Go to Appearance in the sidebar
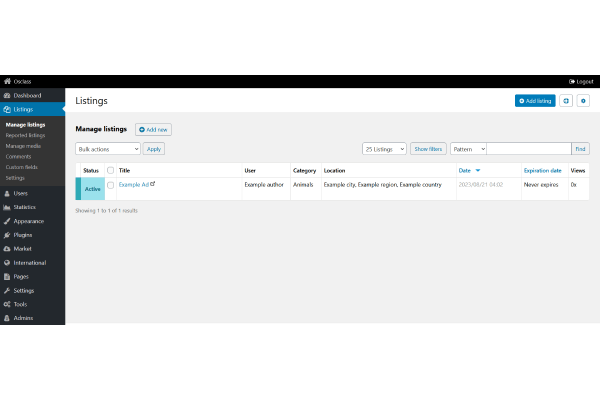 point(28,221)
